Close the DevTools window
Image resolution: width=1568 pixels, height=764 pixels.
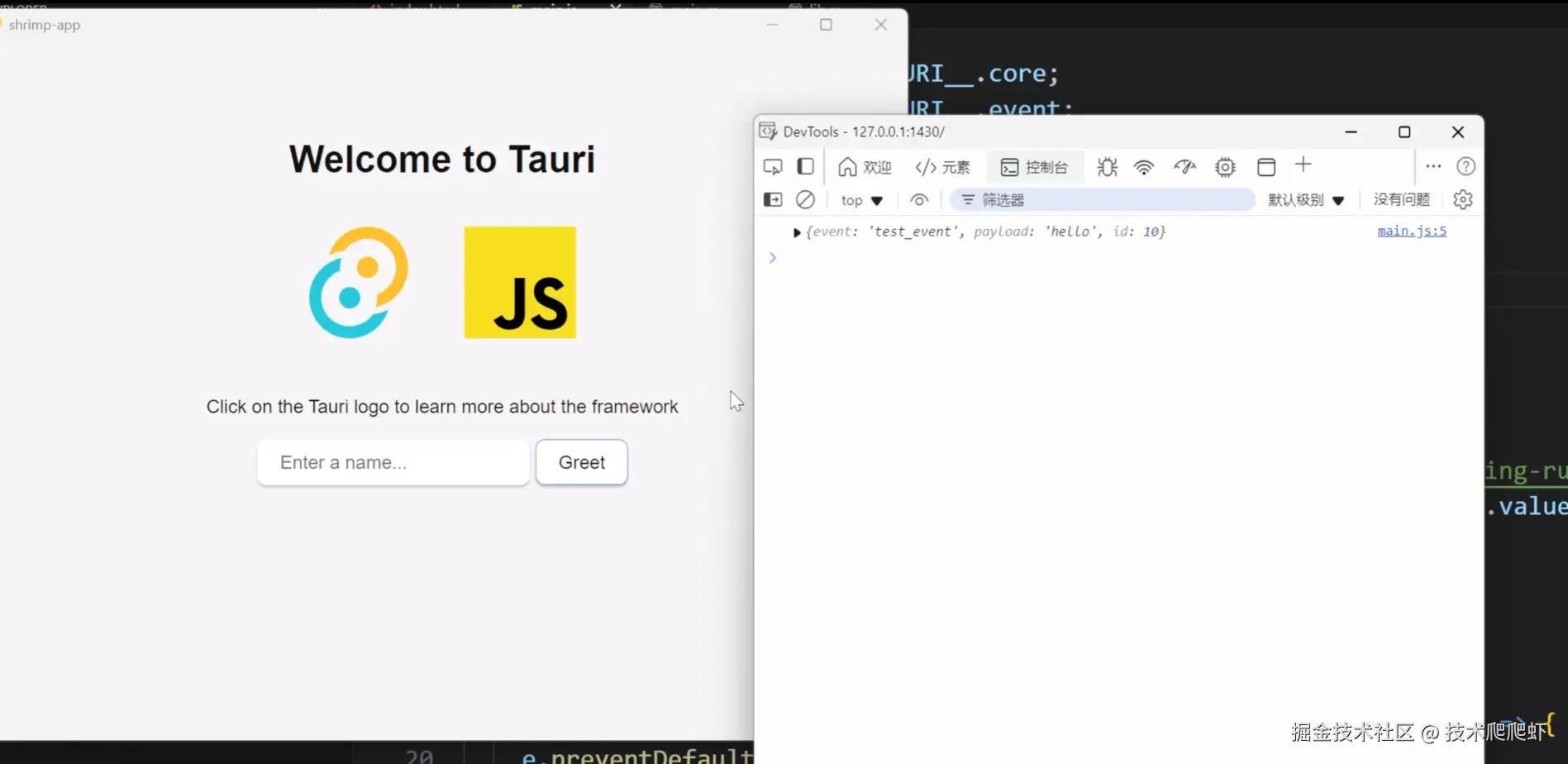tap(1458, 132)
